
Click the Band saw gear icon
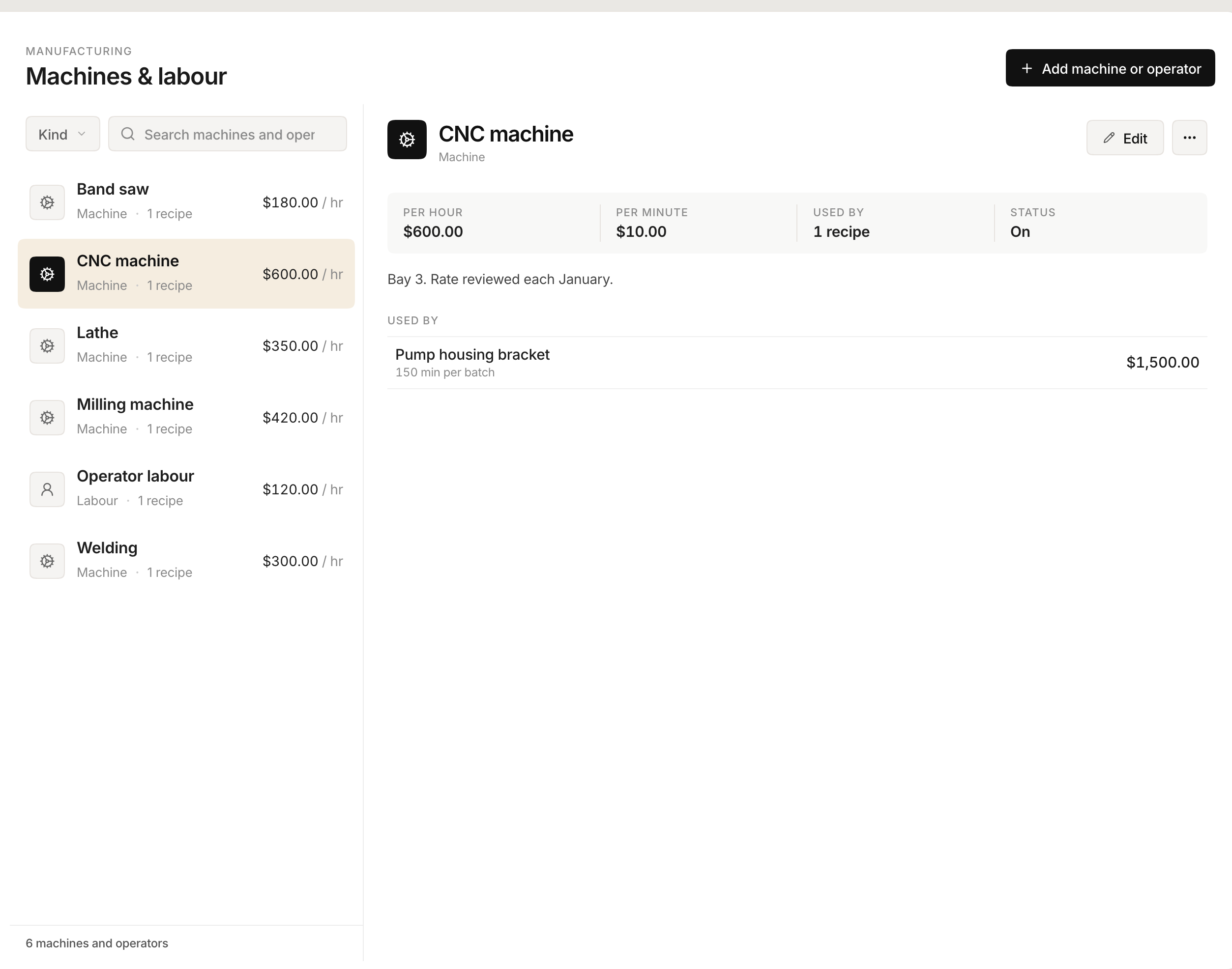47,202
